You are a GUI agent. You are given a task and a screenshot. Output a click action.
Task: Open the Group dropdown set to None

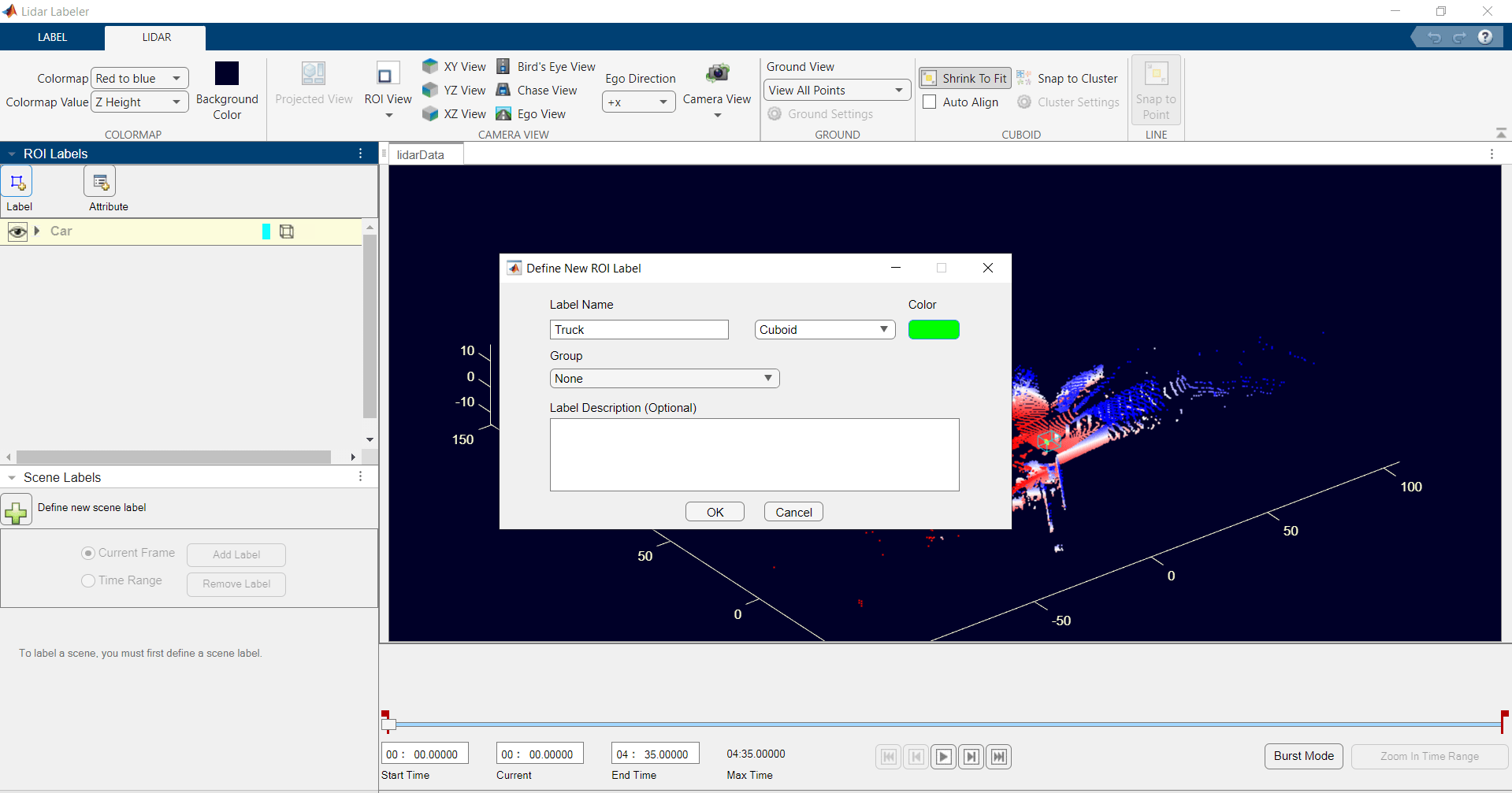click(x=664, y=379)
